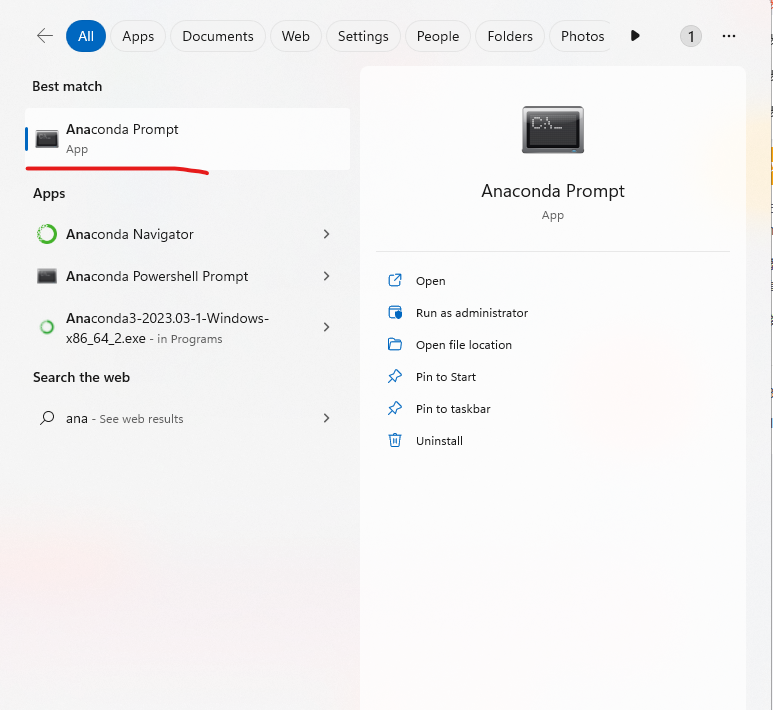Click the Open file location folder icon

[395, 344]
